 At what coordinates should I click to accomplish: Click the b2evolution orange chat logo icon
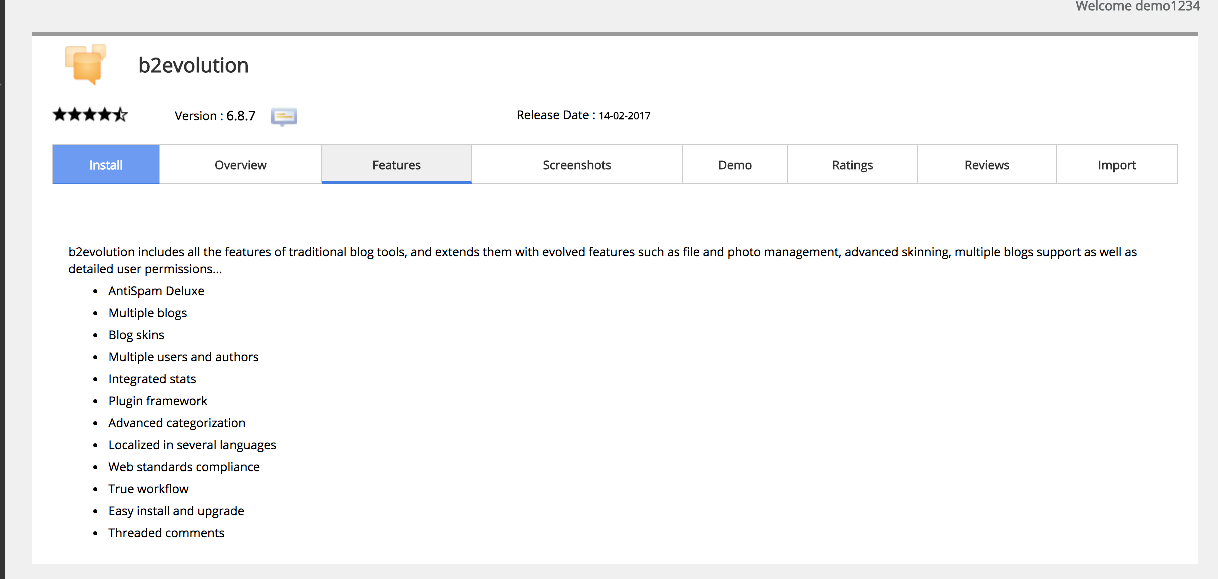[85, 64]
